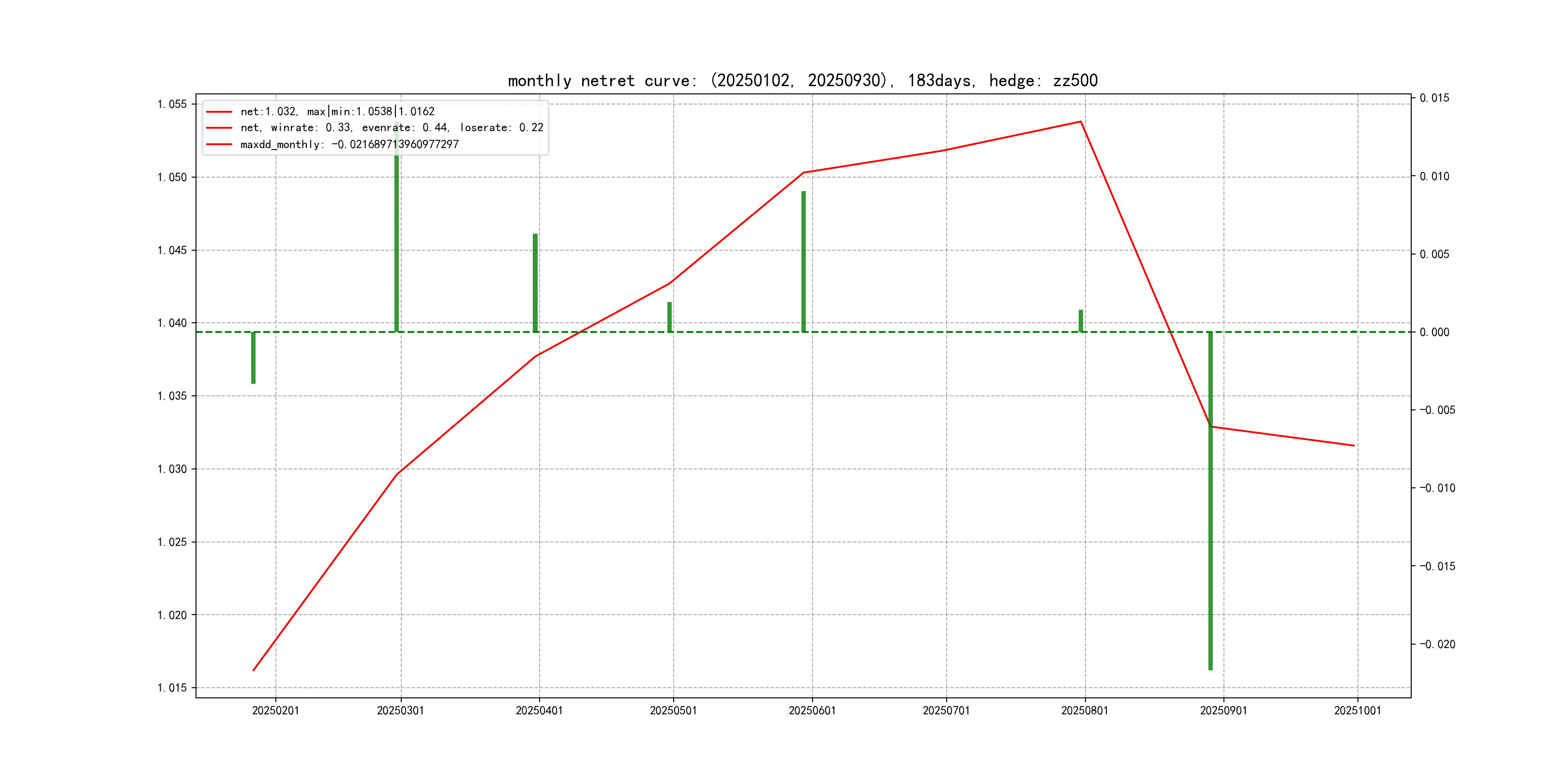The height and width of the screenshot is (784, 1568).
Task: Click the red line's starting point at bottom left
Action: pyautogui.click(x=254, y=670)
